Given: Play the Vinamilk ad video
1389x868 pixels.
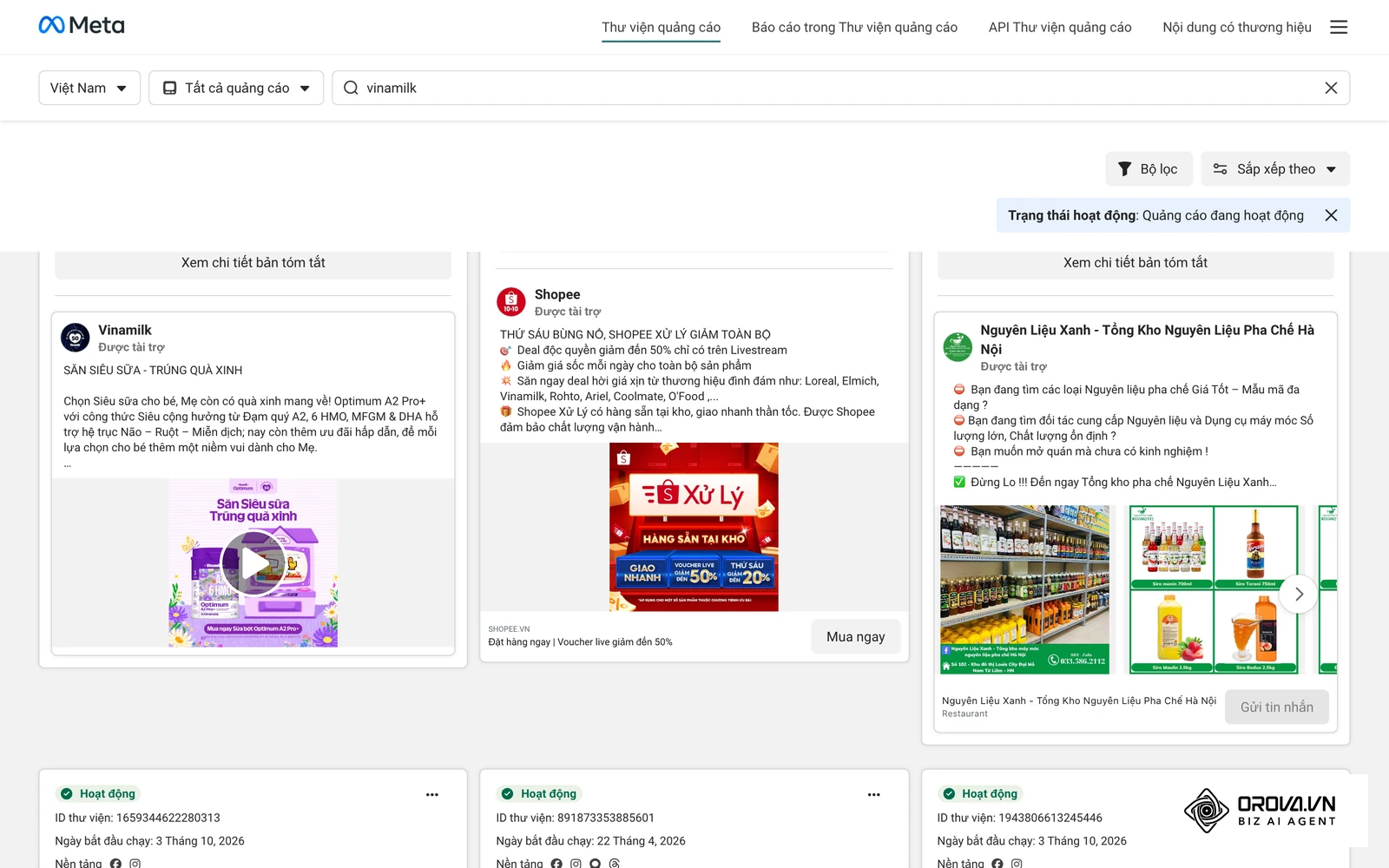Looking at the screenshot, I should tap(253, 563).
